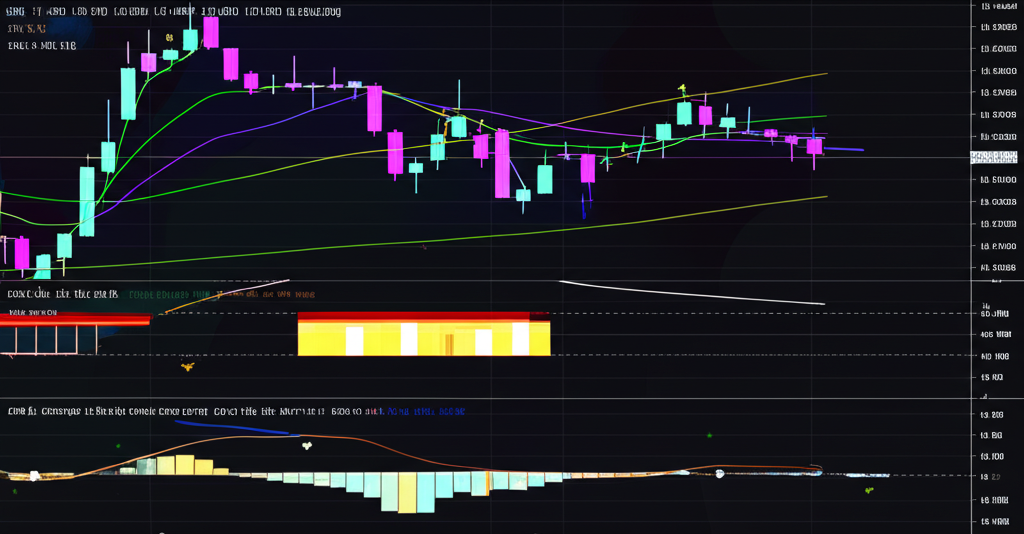Click the yellow arrow marker above the cyan candle
1024x534 pixels.
682,87
